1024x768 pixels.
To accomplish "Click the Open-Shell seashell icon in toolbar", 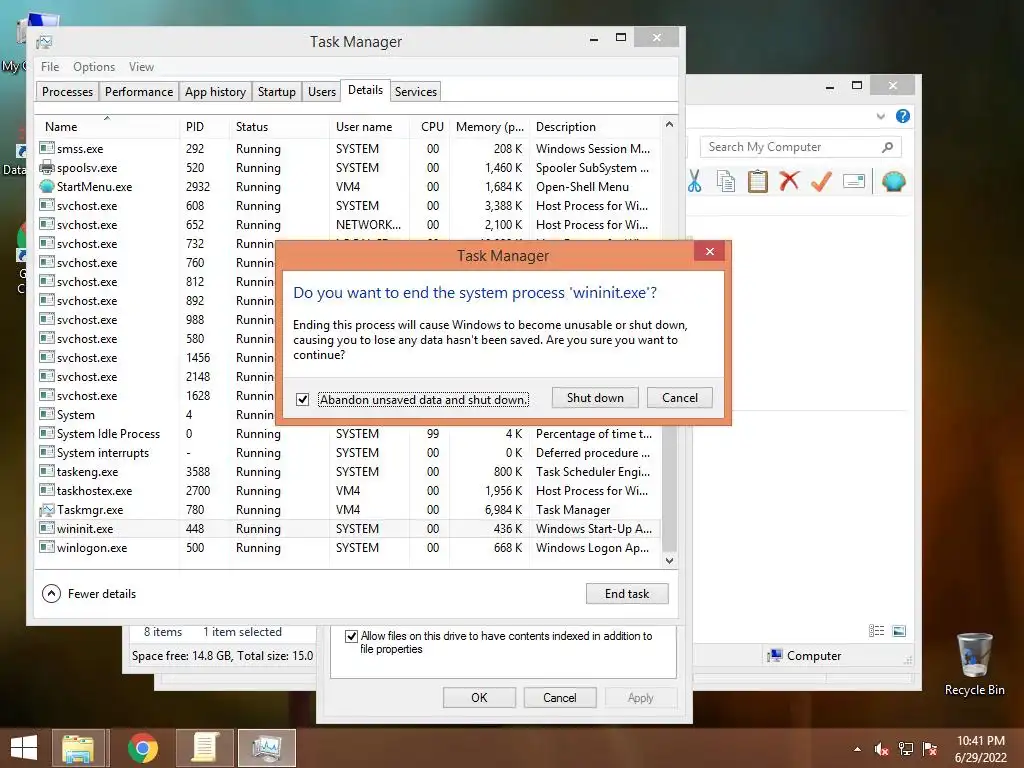I will 893,181.
